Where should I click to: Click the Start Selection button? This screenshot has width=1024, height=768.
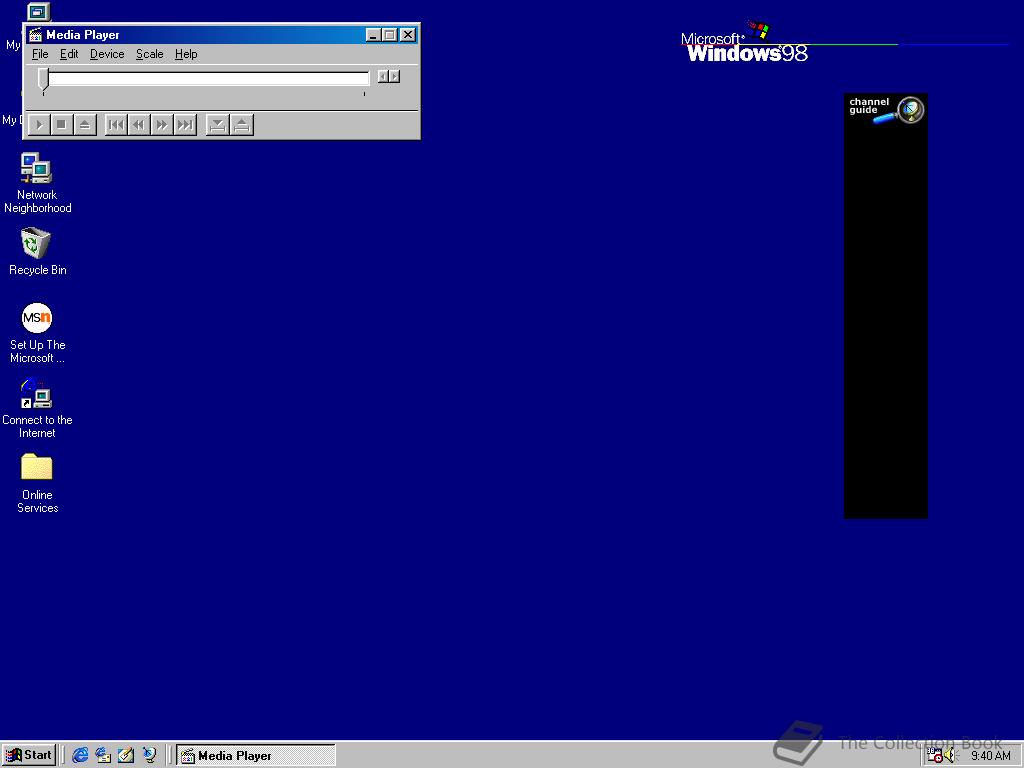click(217, 124)
